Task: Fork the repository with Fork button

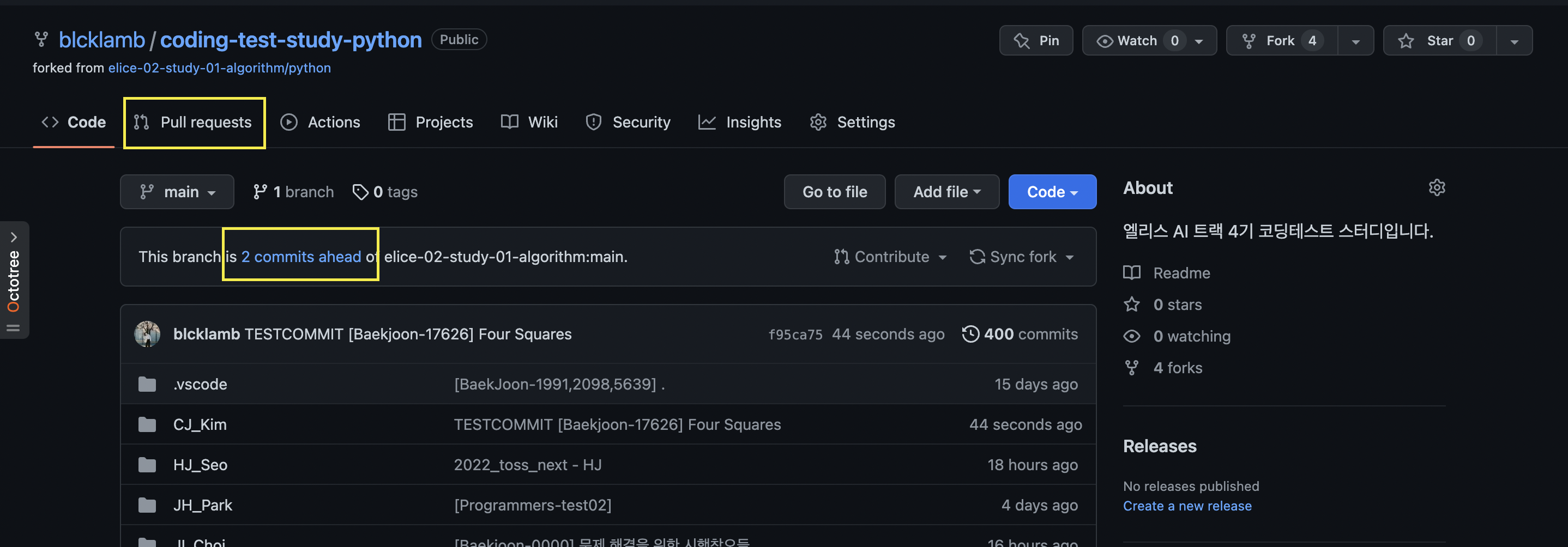Action: pos(1281,40)
